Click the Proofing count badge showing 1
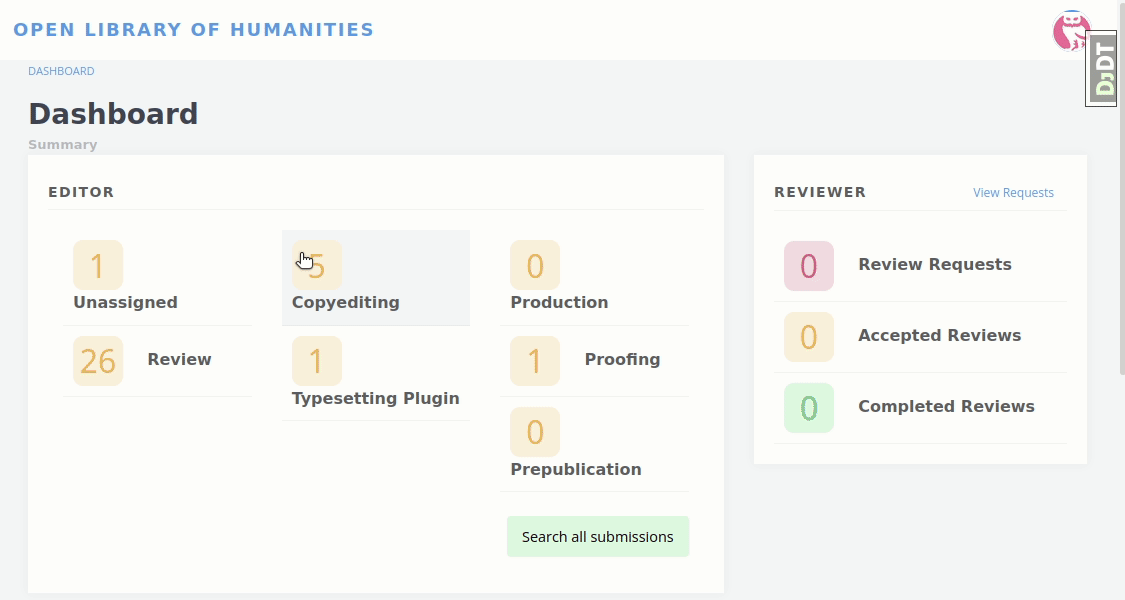The height and width of the screenshot is (600, 1125). pos(535,361)
